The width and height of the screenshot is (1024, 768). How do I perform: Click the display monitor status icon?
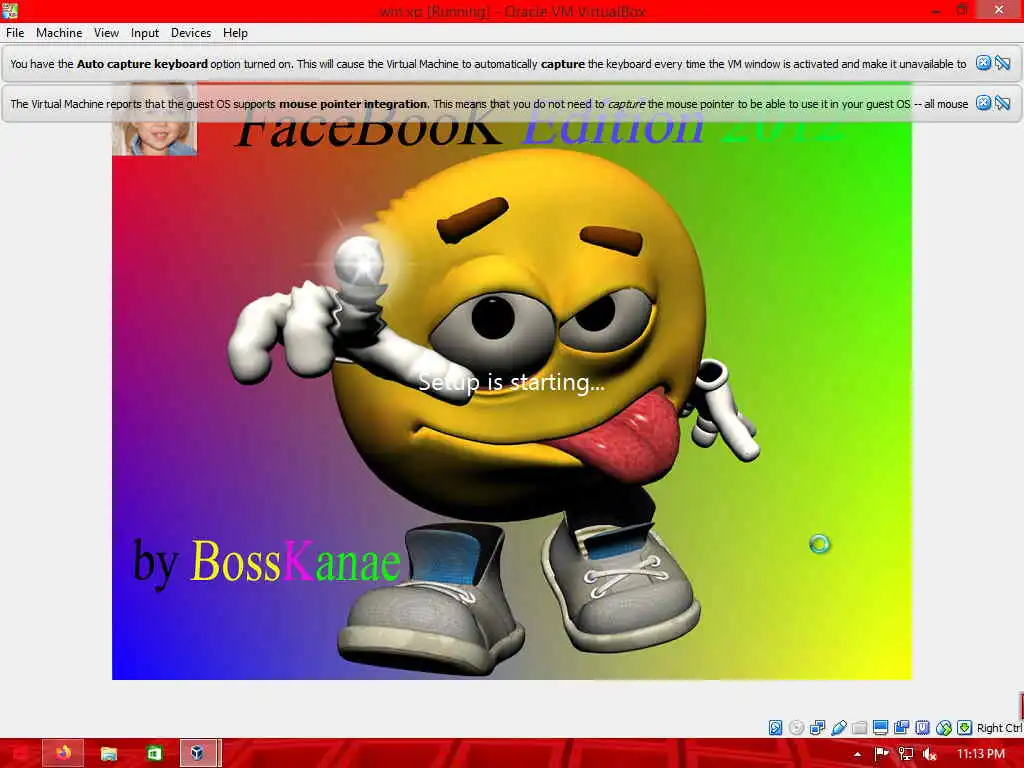point(880,728)
